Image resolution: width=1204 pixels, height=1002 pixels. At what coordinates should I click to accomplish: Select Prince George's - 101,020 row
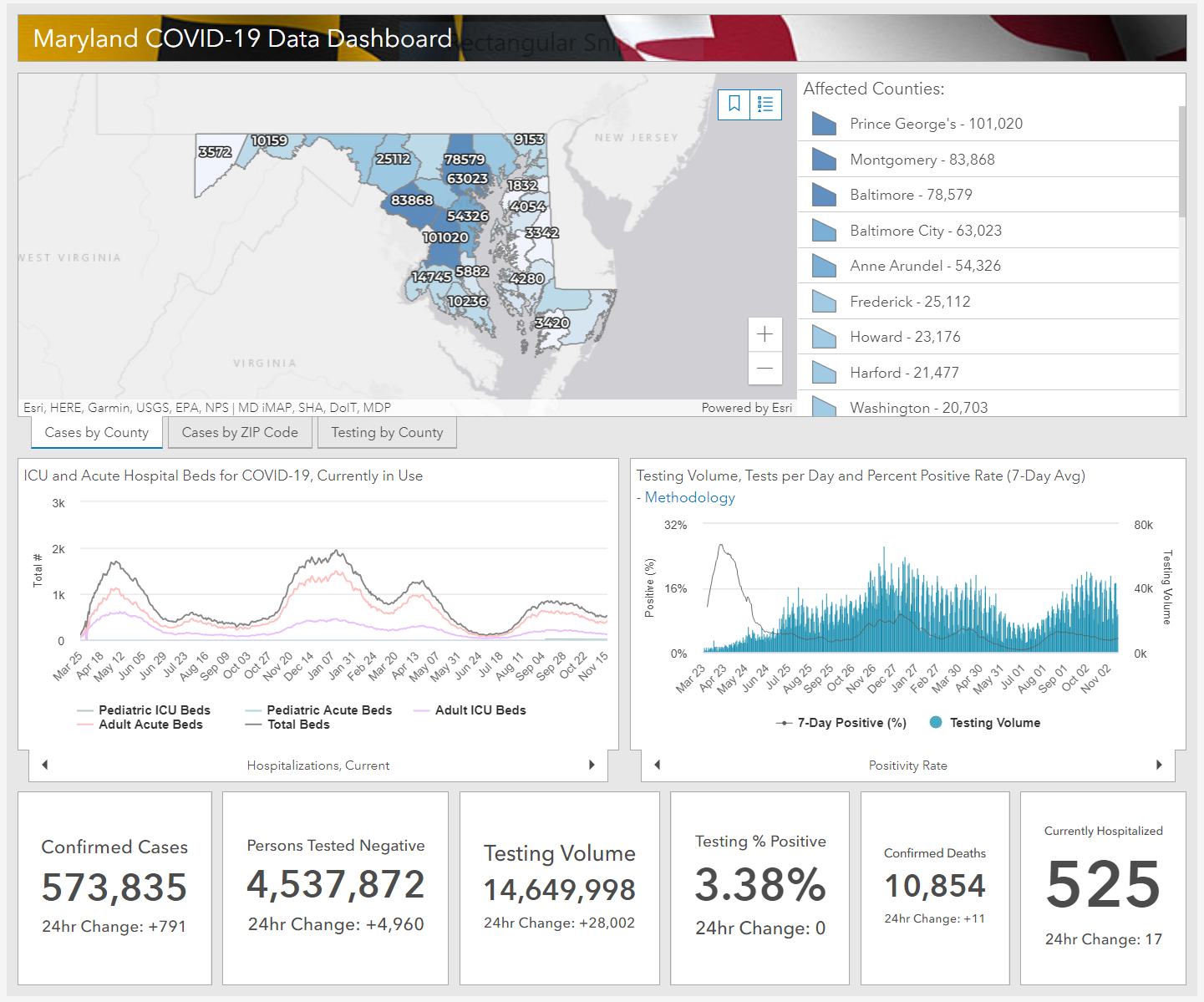click(x=988, y=124)
